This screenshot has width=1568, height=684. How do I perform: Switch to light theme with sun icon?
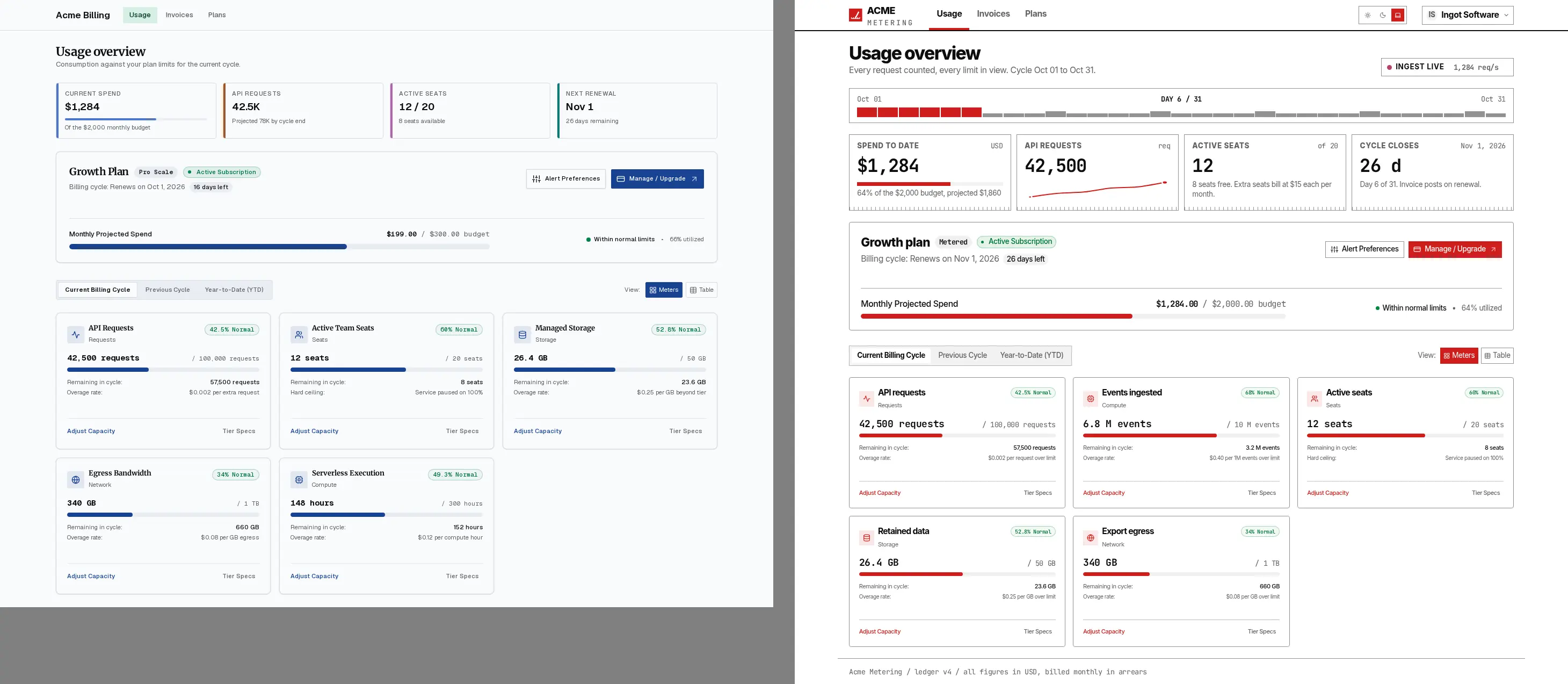coord(1368,15)
